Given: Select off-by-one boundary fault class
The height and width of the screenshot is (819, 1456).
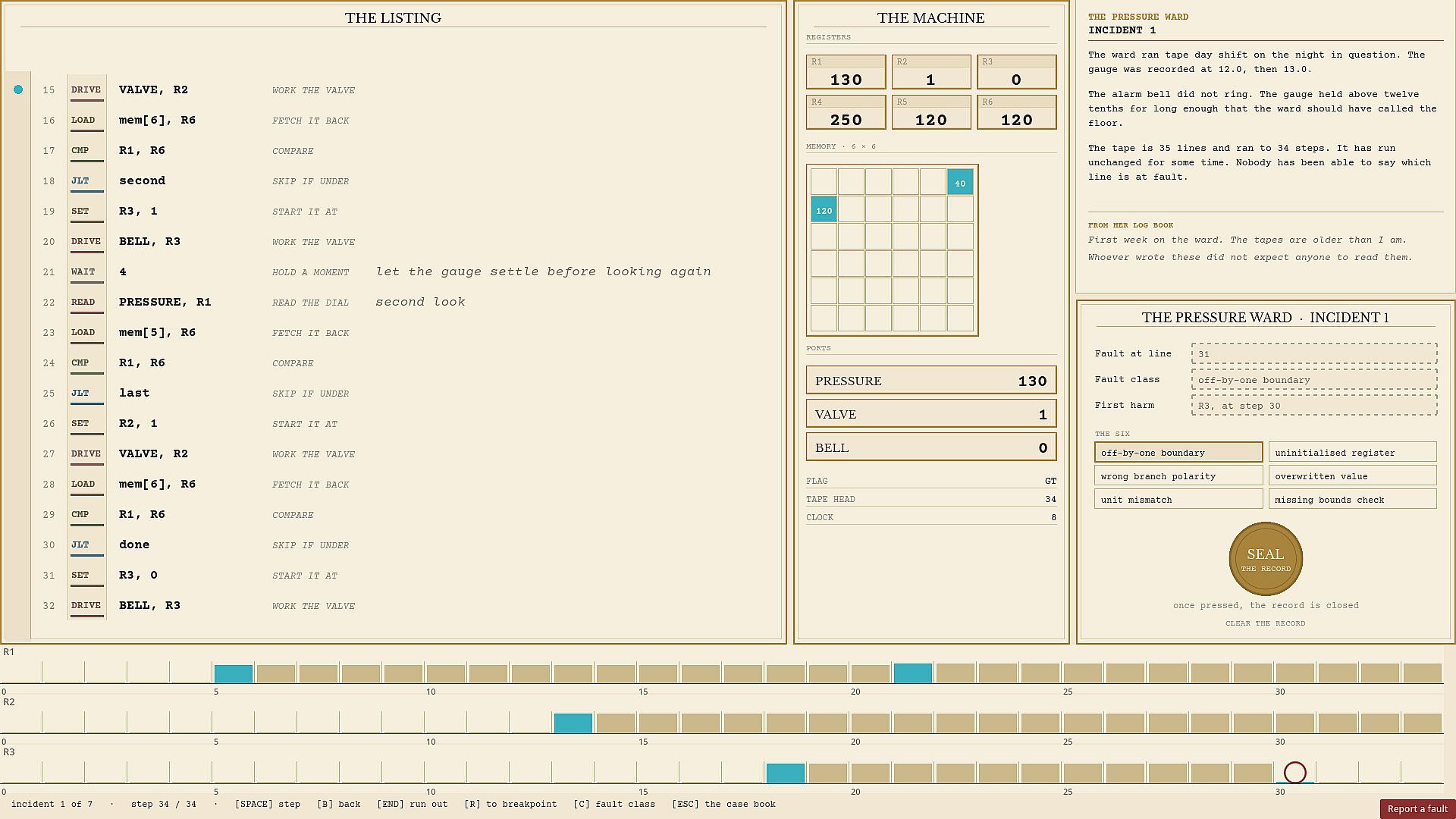Looking at the screenshot, I should coord(1178,452).
